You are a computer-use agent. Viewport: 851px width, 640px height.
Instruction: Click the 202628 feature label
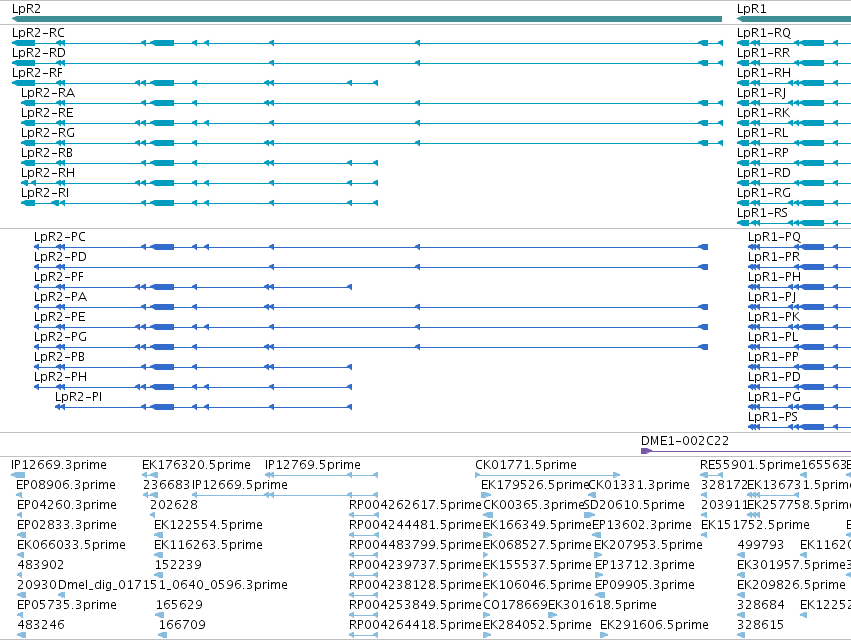tap(174, 505)
